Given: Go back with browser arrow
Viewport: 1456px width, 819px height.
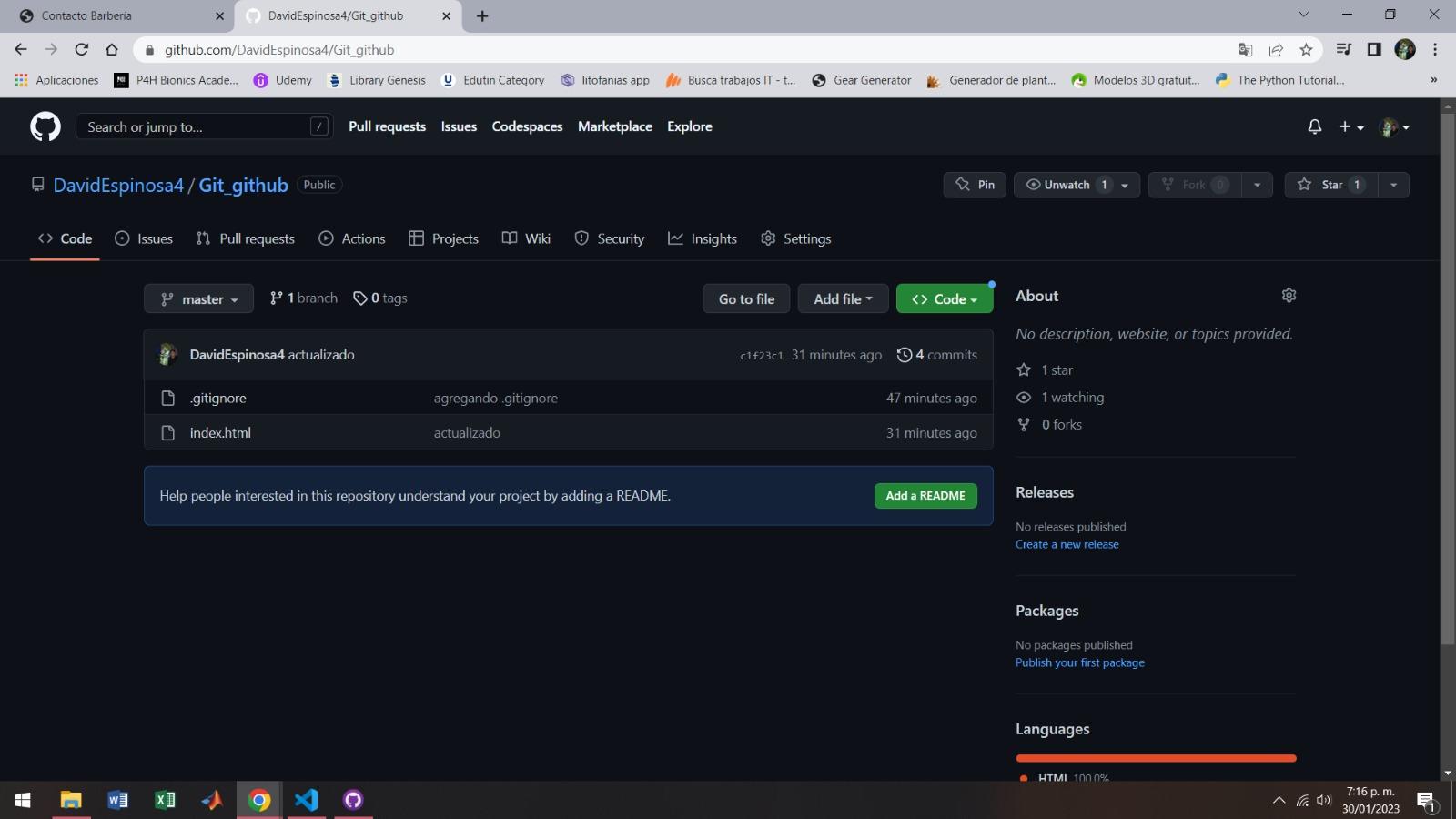Looking at the screenshot, I should point(21,49).
